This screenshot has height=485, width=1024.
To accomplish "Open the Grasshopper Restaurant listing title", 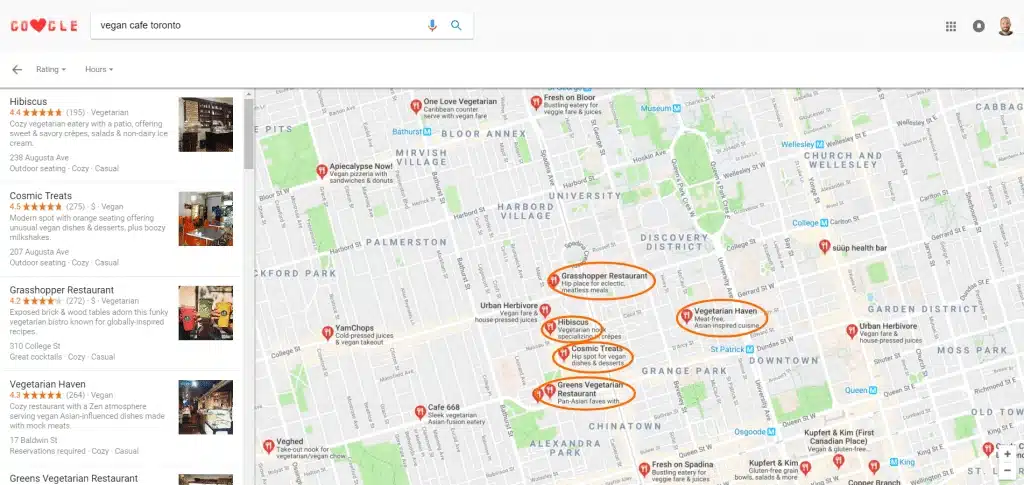I will pyautogui.click(x=61, y=289).
